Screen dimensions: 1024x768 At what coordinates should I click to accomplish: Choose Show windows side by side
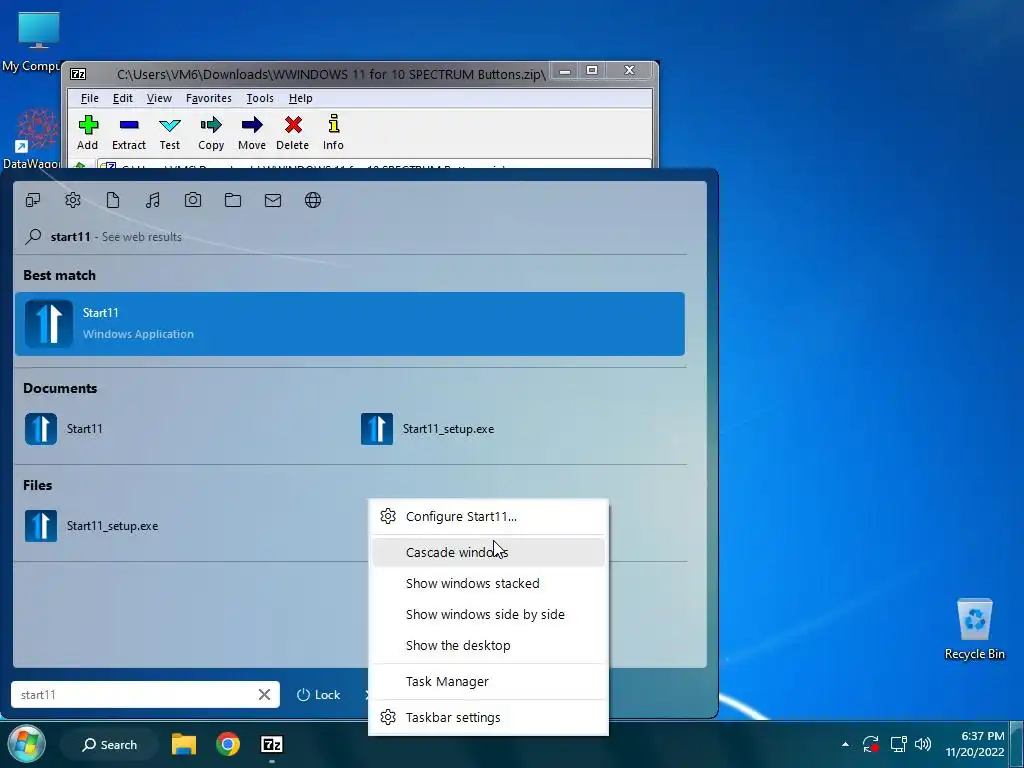488,615
